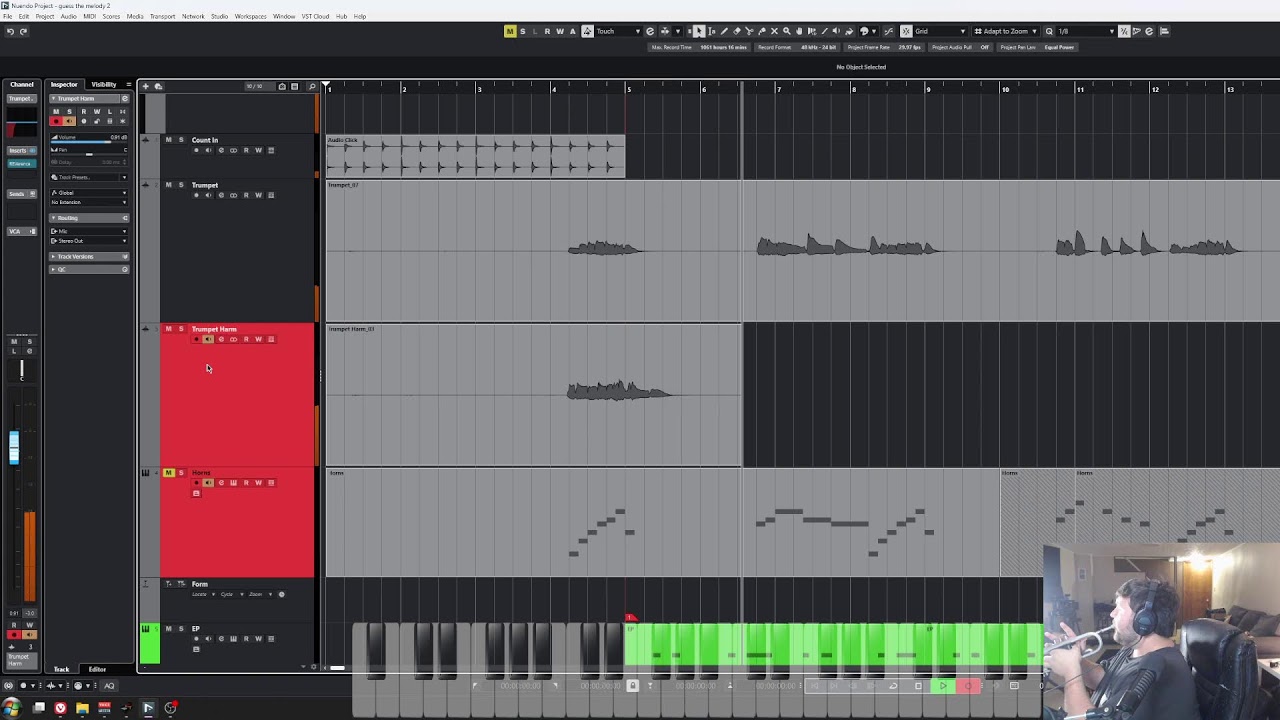
Task: Unmute the muted Horns track
Action: [x=168, y=473]
